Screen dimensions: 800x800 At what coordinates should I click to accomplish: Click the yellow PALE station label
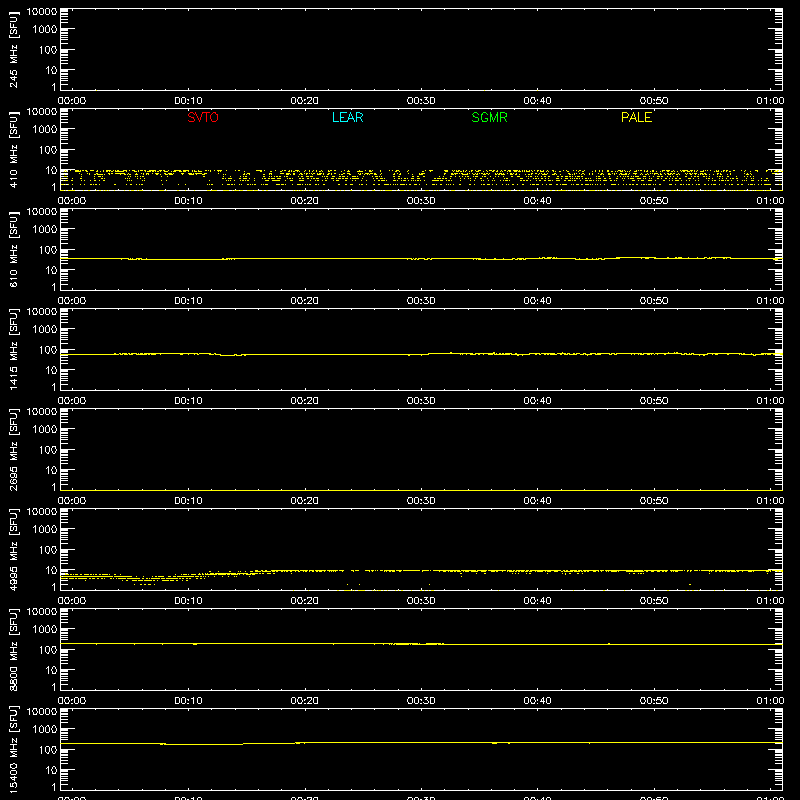pyautogui.click(x=636, y=117)
